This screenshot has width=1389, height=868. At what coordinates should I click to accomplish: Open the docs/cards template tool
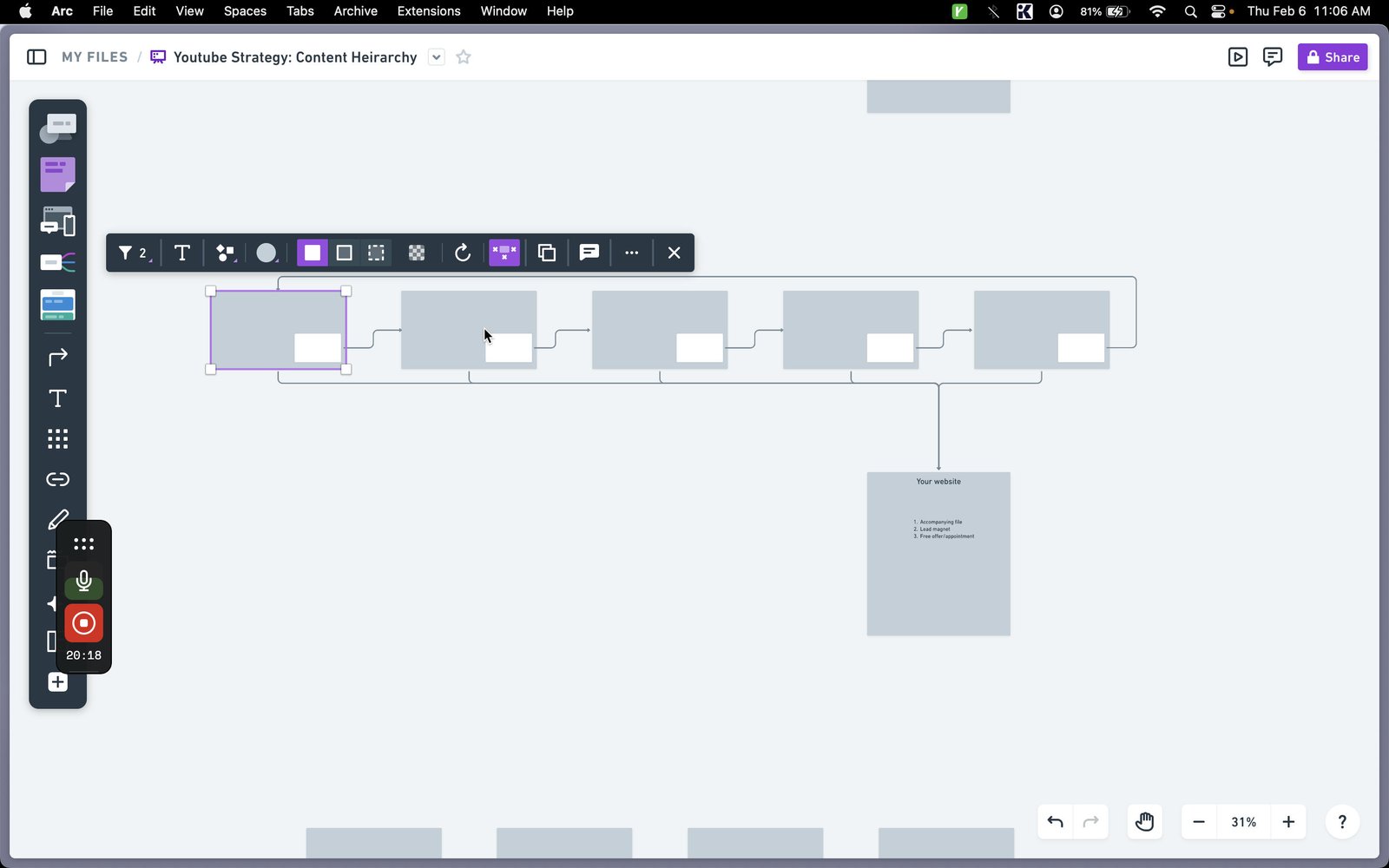[57, 305]
